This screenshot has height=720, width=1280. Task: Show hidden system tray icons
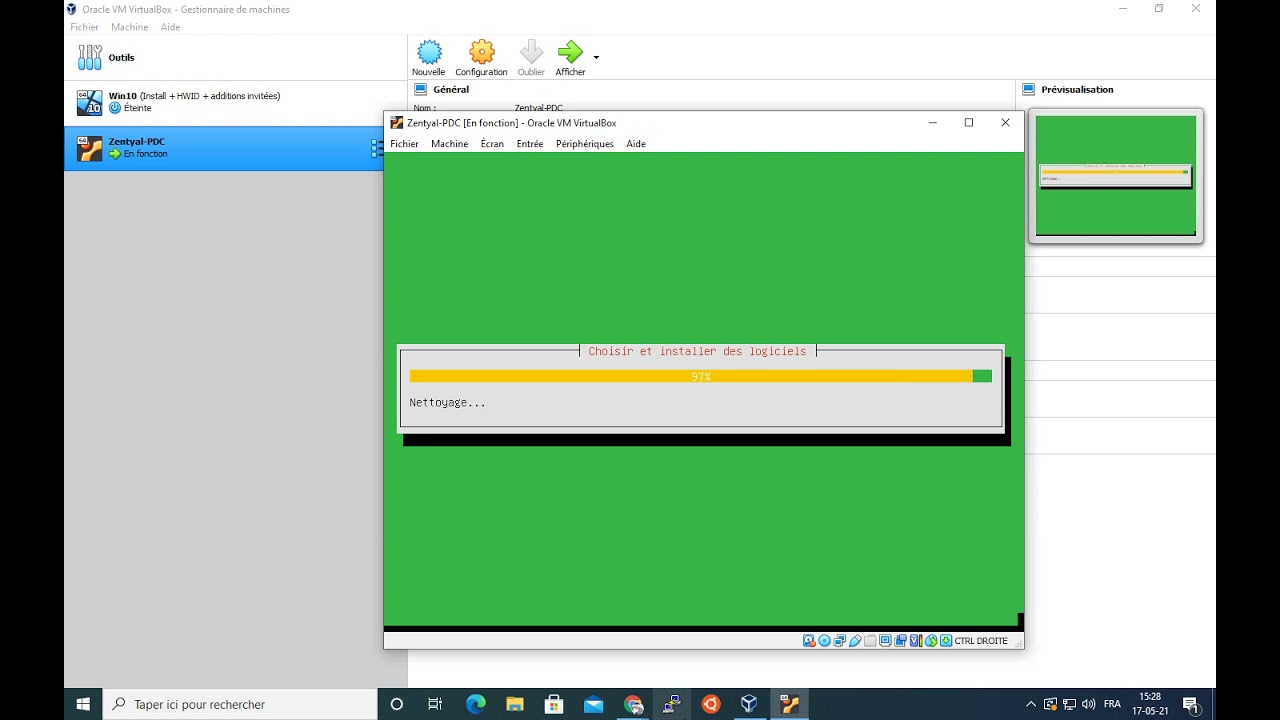click(x=1031, y=704)
